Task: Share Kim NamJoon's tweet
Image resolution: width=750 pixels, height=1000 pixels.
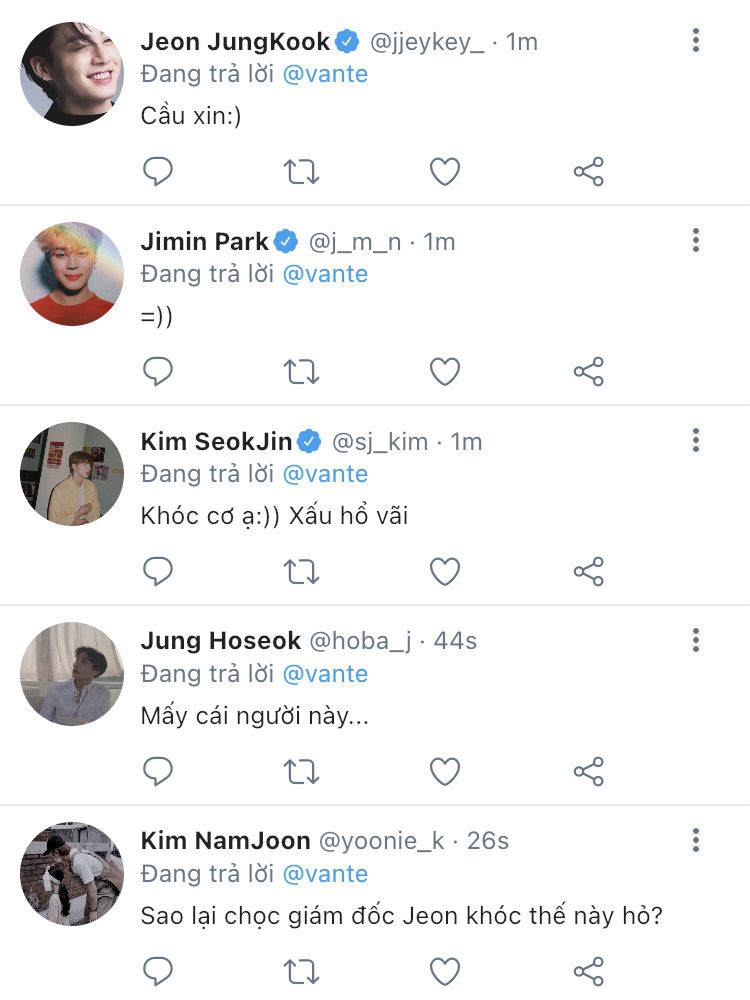Action: (588, 971)
